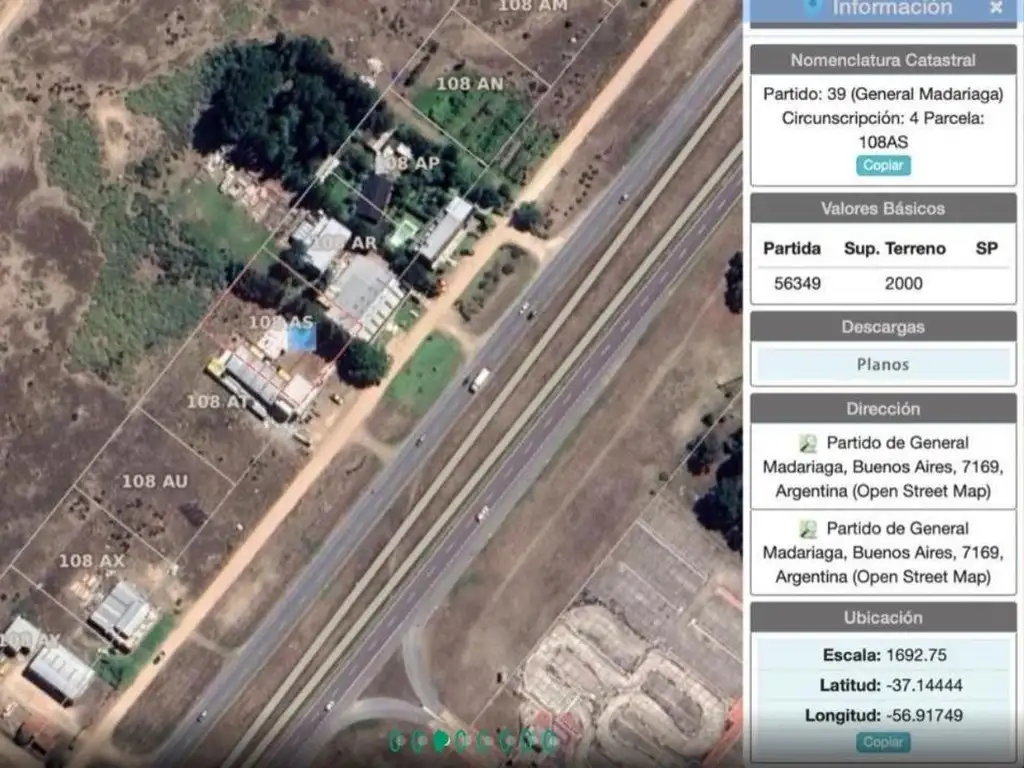Image resolution: width=1024 pixels, height=768 pixels.
Task: Click the Descargas section header
Action: tap(883, 327)
